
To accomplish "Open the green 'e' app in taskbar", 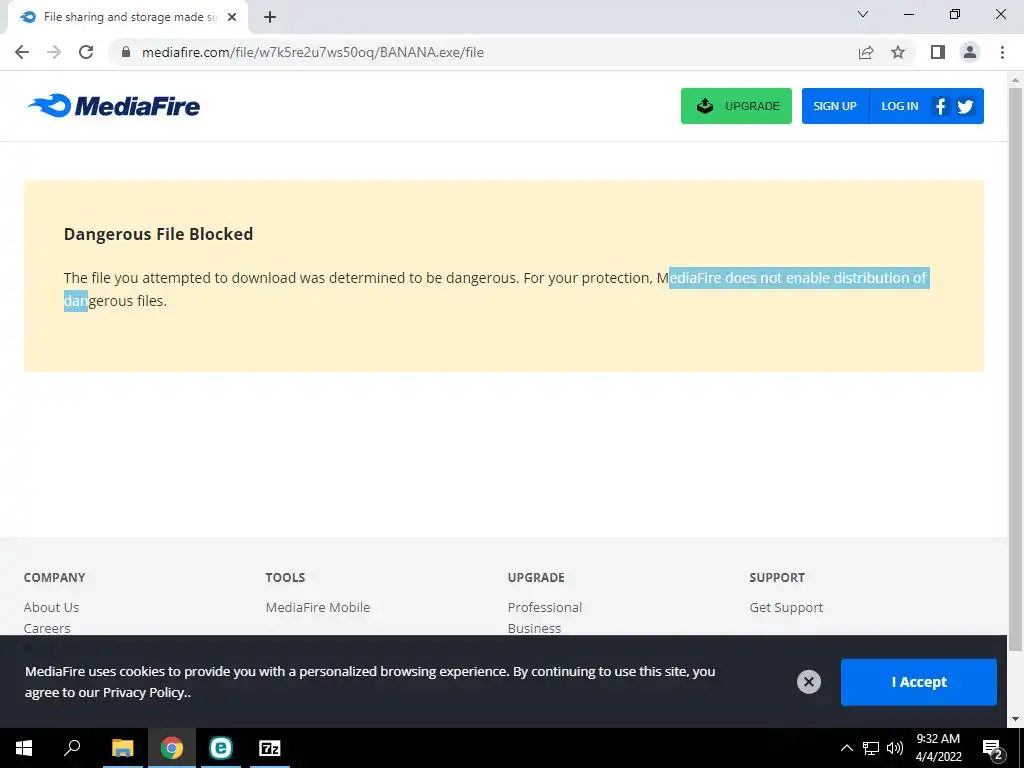I will point(221,748).
